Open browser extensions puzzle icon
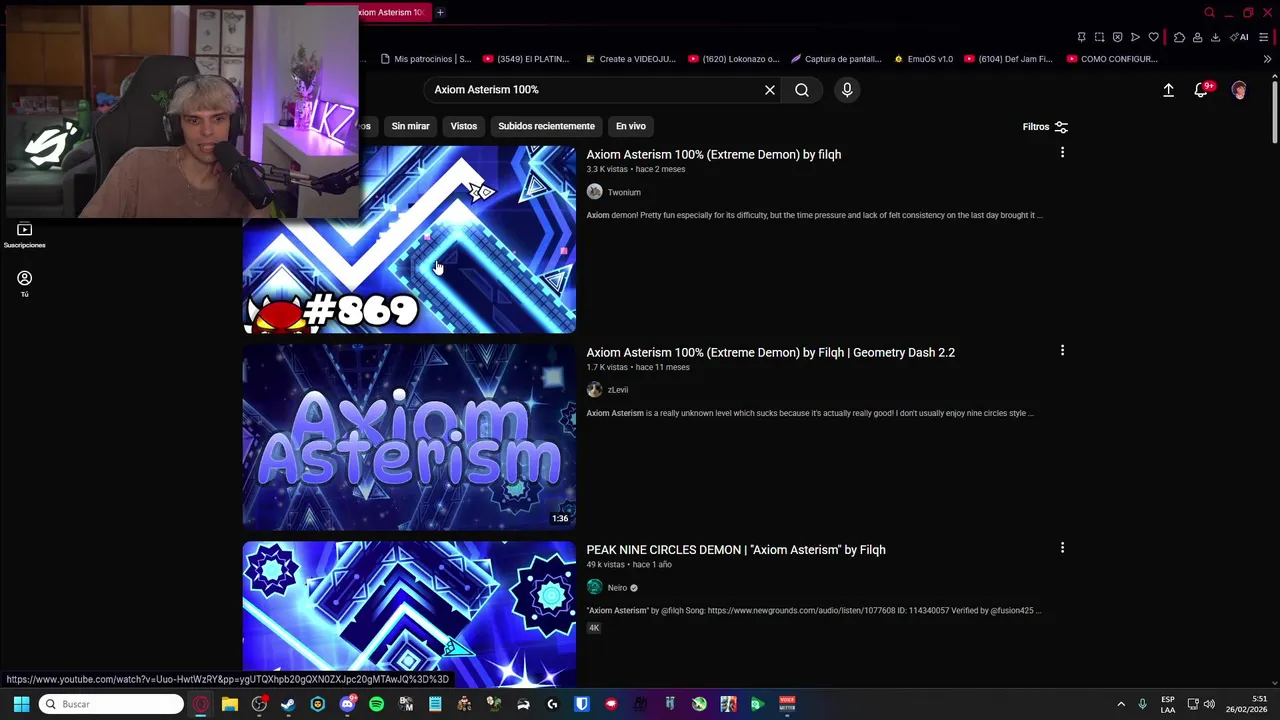 (x=1179, y=37)
